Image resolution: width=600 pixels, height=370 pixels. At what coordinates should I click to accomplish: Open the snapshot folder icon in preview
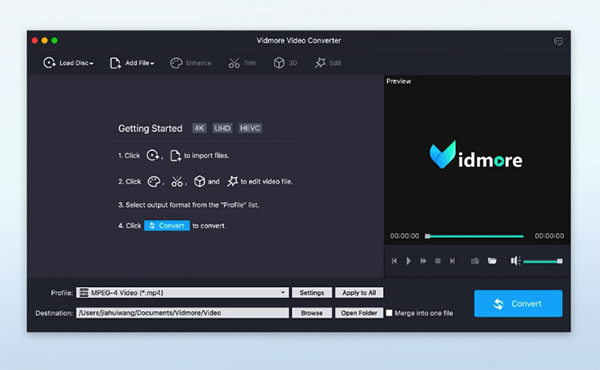point(492,261)
